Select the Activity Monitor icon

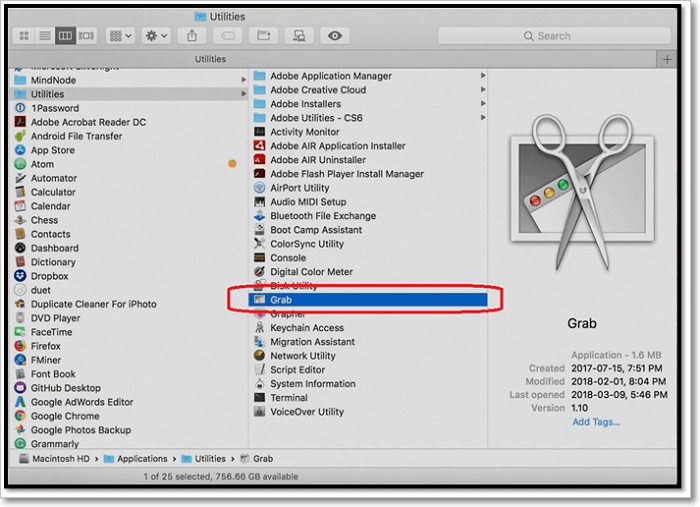click(259, 132)
